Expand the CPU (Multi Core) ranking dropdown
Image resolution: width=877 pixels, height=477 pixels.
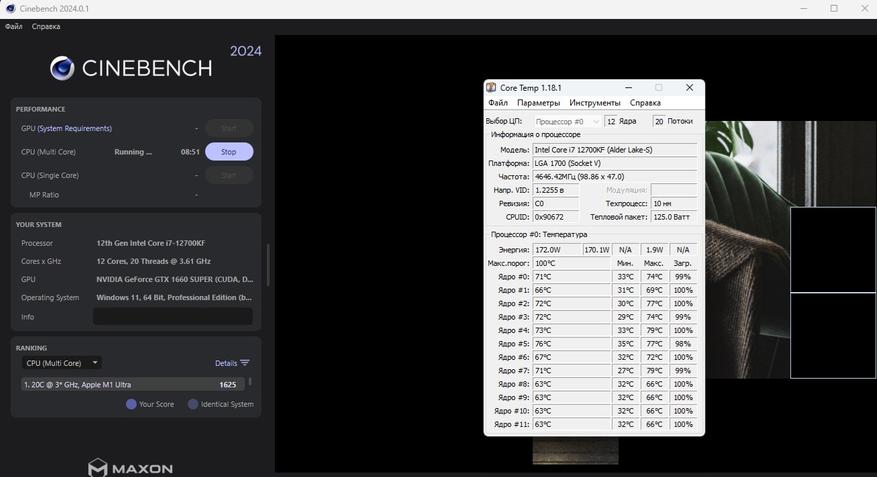62,363
